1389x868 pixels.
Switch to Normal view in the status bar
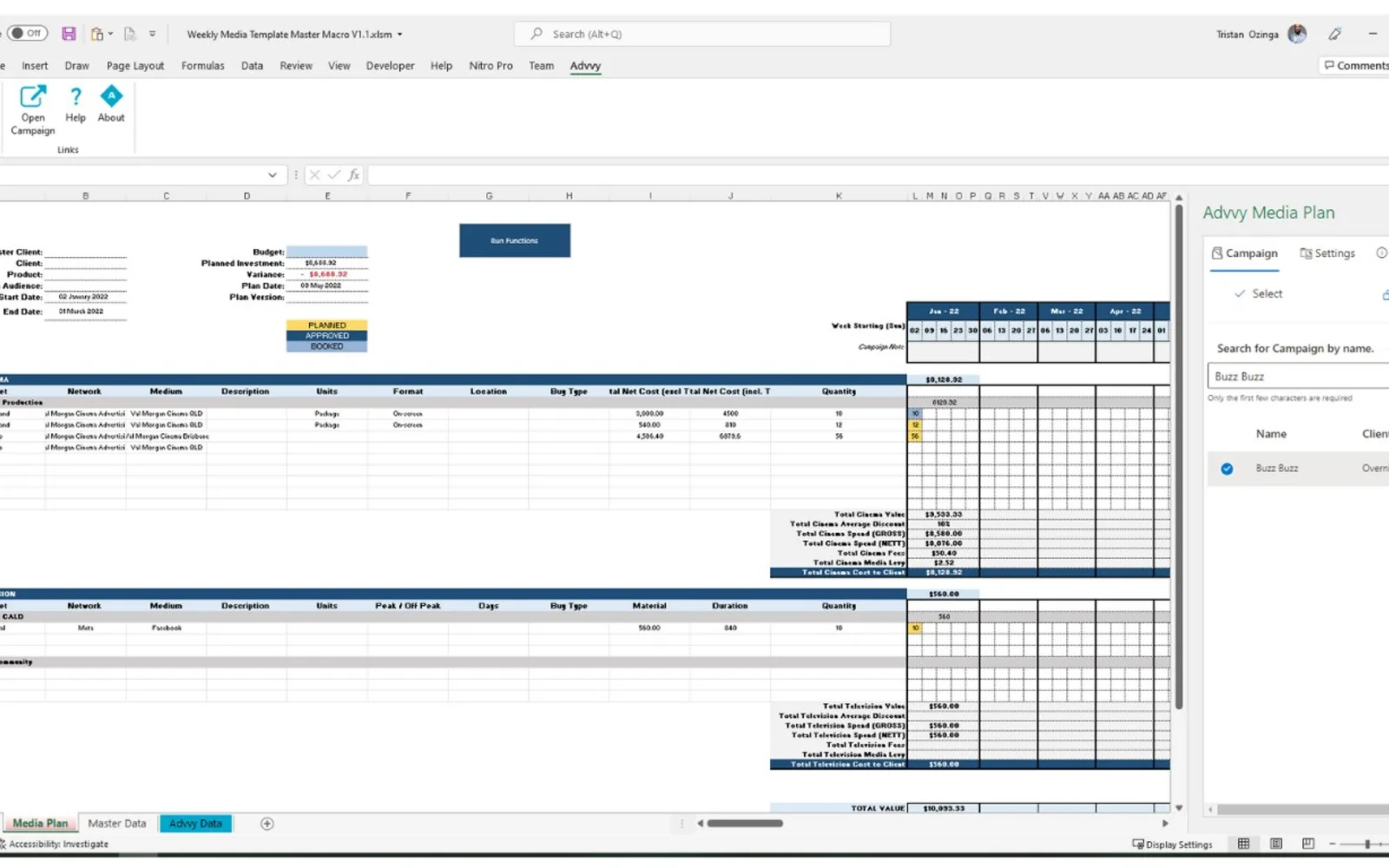pos(1243,844)
